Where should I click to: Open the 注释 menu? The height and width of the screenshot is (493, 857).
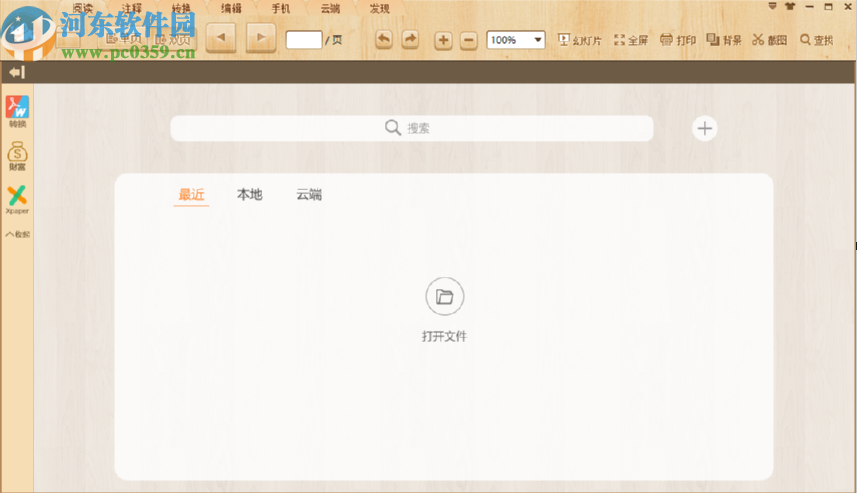click(131, 8)
